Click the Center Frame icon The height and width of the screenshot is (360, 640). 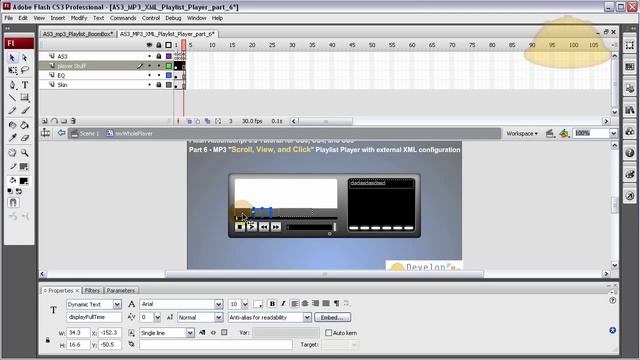point(178,121)
